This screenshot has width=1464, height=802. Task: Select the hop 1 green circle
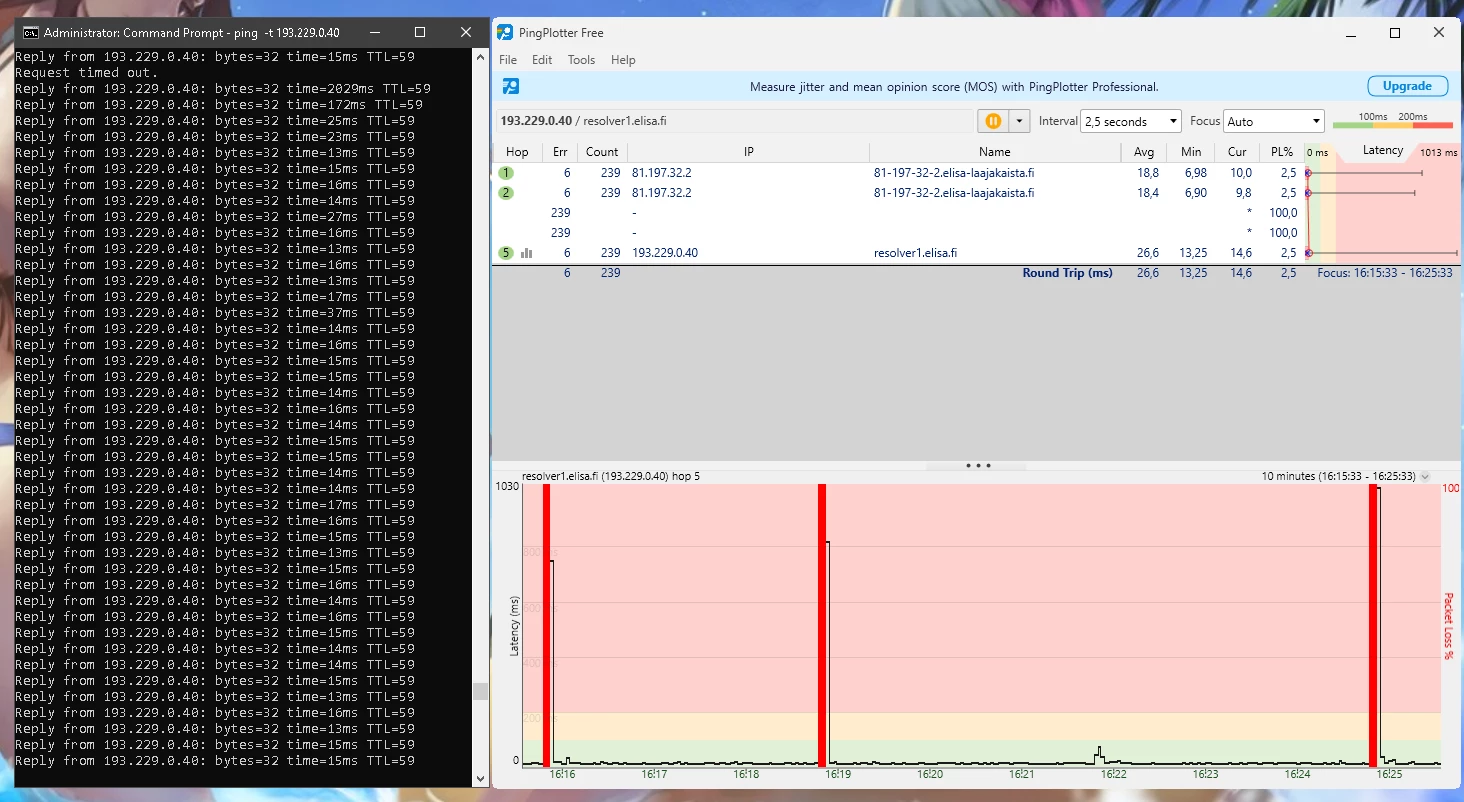point(506,173)
